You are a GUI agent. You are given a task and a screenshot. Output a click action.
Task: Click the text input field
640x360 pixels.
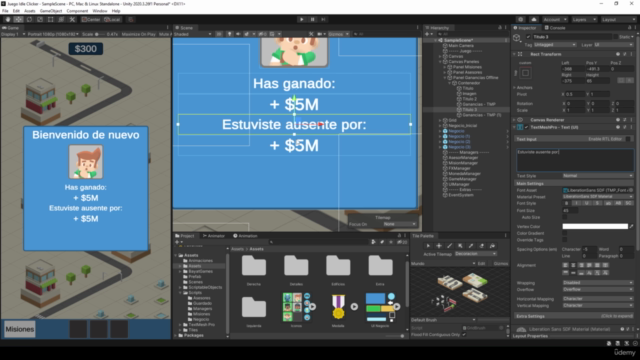tap(575, 160)
